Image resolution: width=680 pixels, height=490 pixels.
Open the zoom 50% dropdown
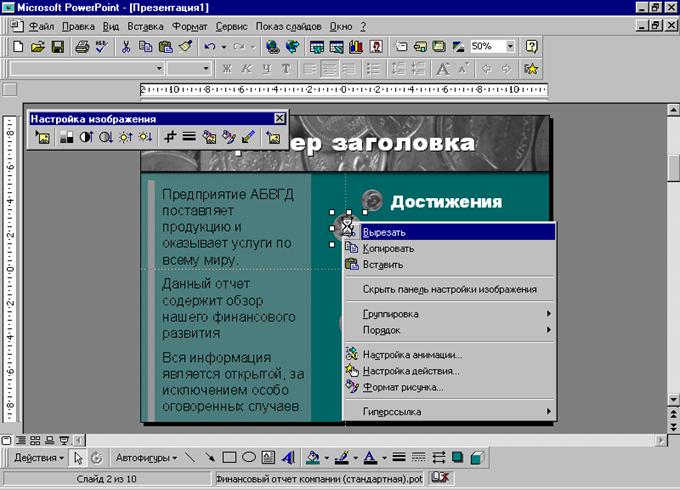tap(510, 47)
